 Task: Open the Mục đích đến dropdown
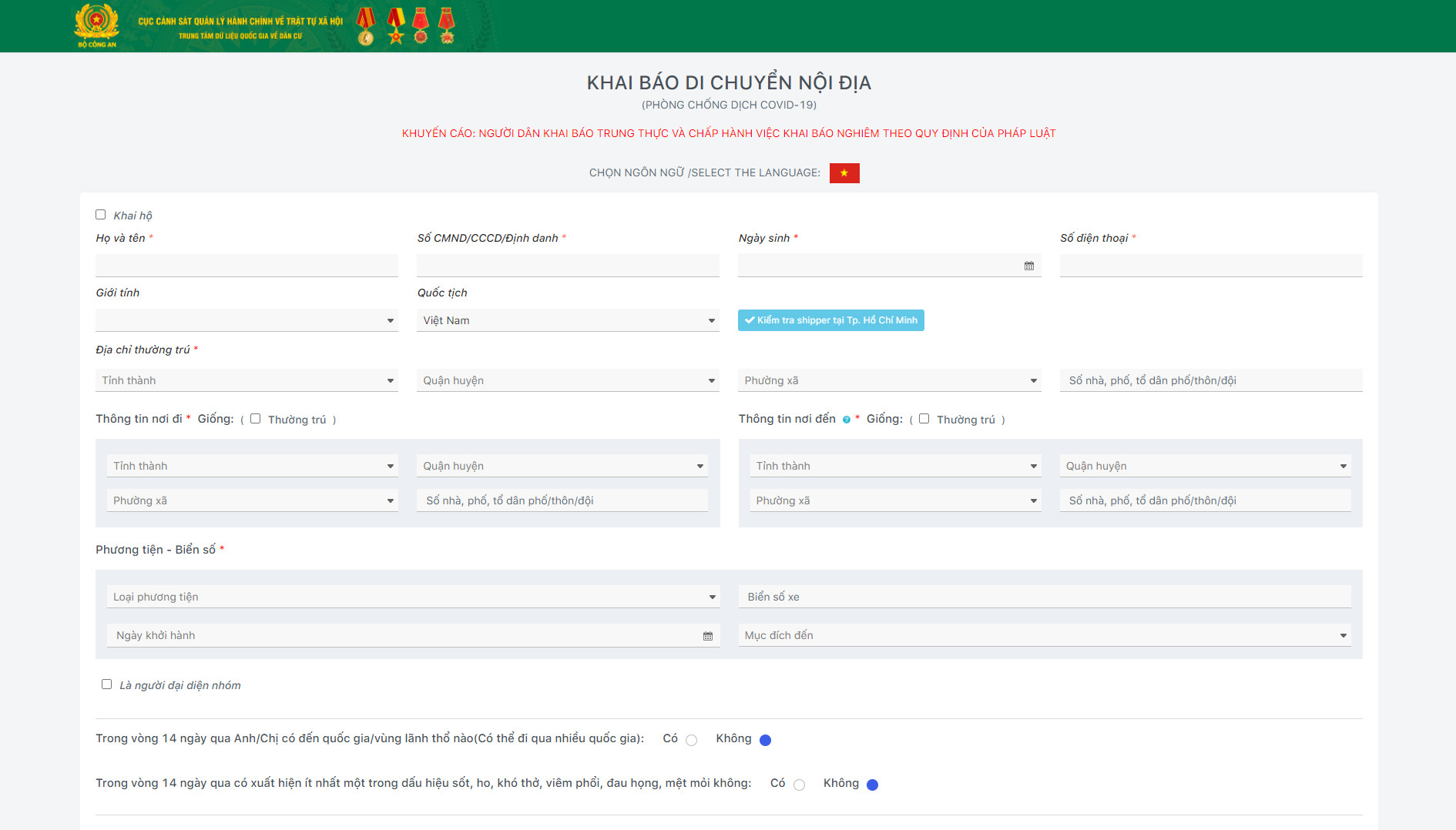[1044, 635]
